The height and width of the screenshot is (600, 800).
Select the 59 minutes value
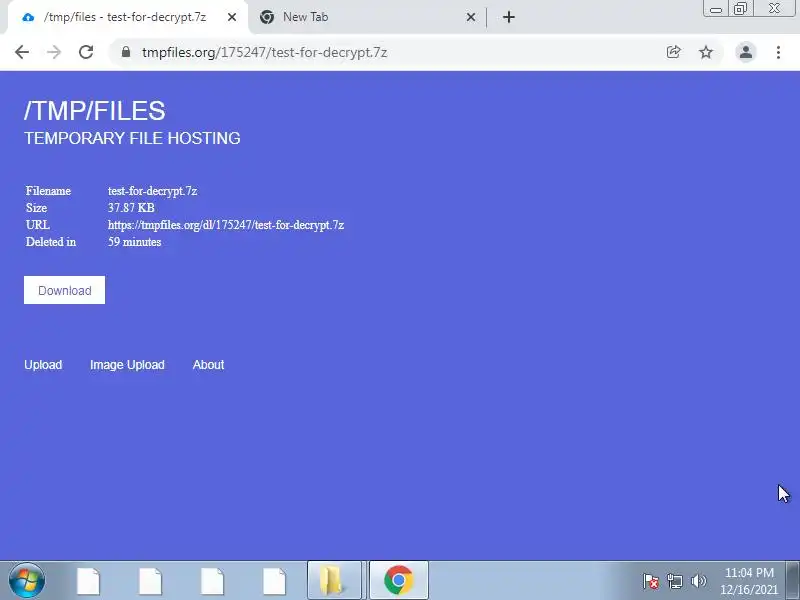[135, 242]
